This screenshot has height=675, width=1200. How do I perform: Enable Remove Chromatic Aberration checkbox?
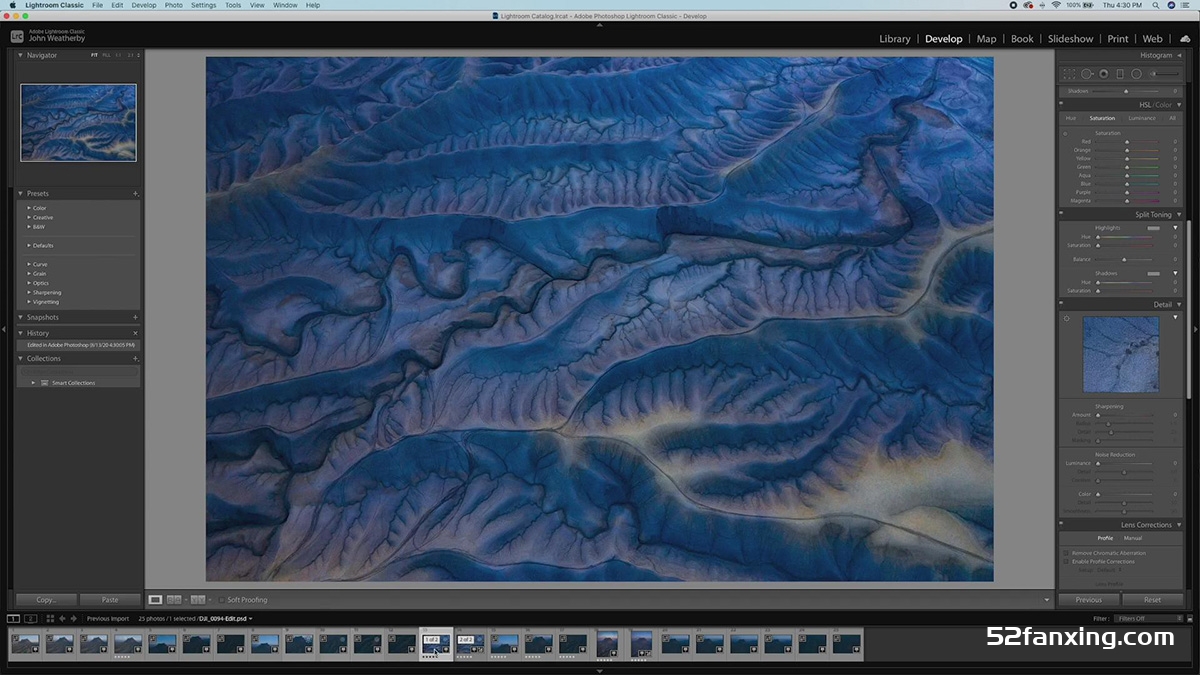tap(1066, 553)
